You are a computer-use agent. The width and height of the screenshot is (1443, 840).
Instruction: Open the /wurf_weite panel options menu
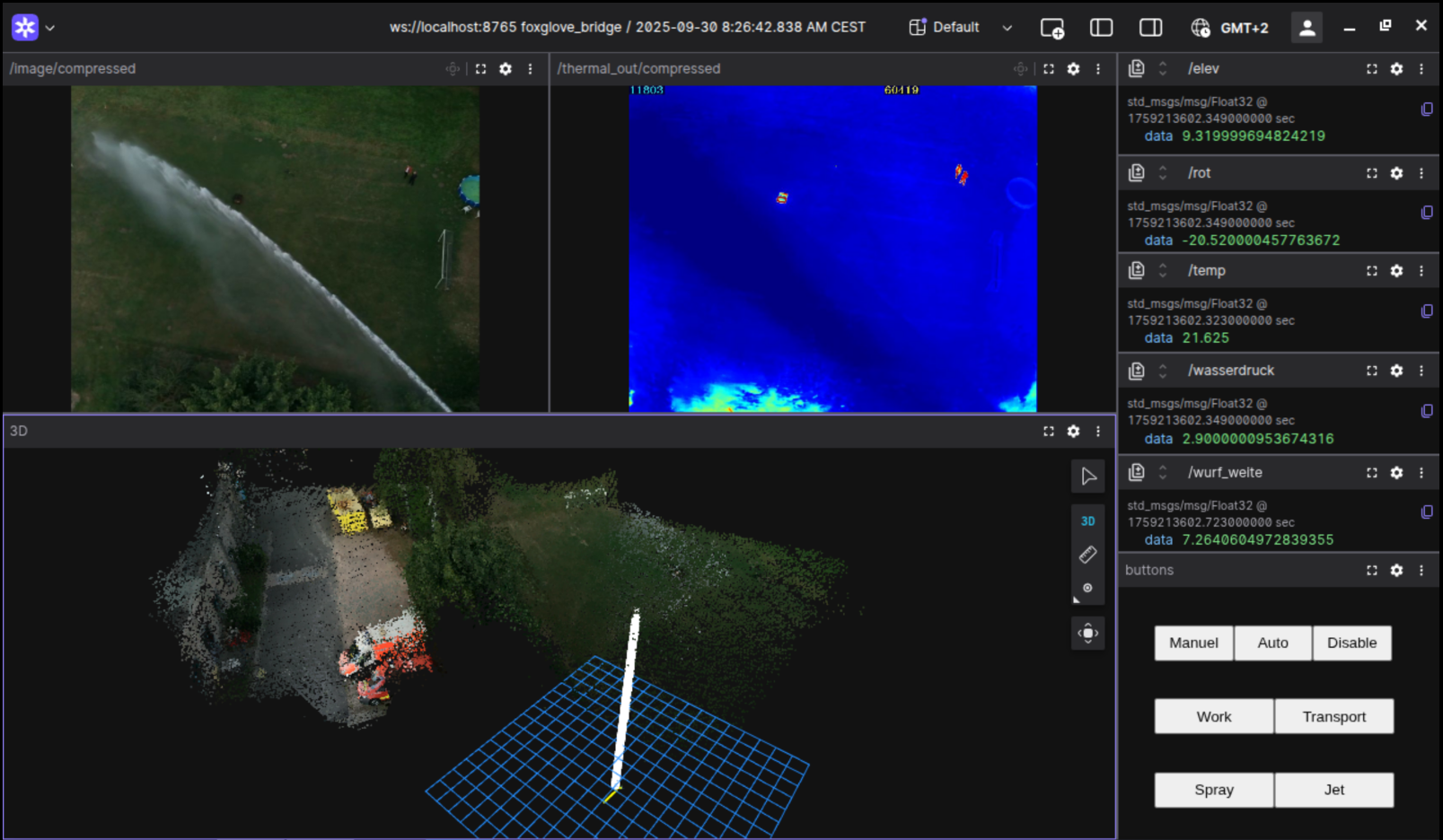(x=1421, y=473)
